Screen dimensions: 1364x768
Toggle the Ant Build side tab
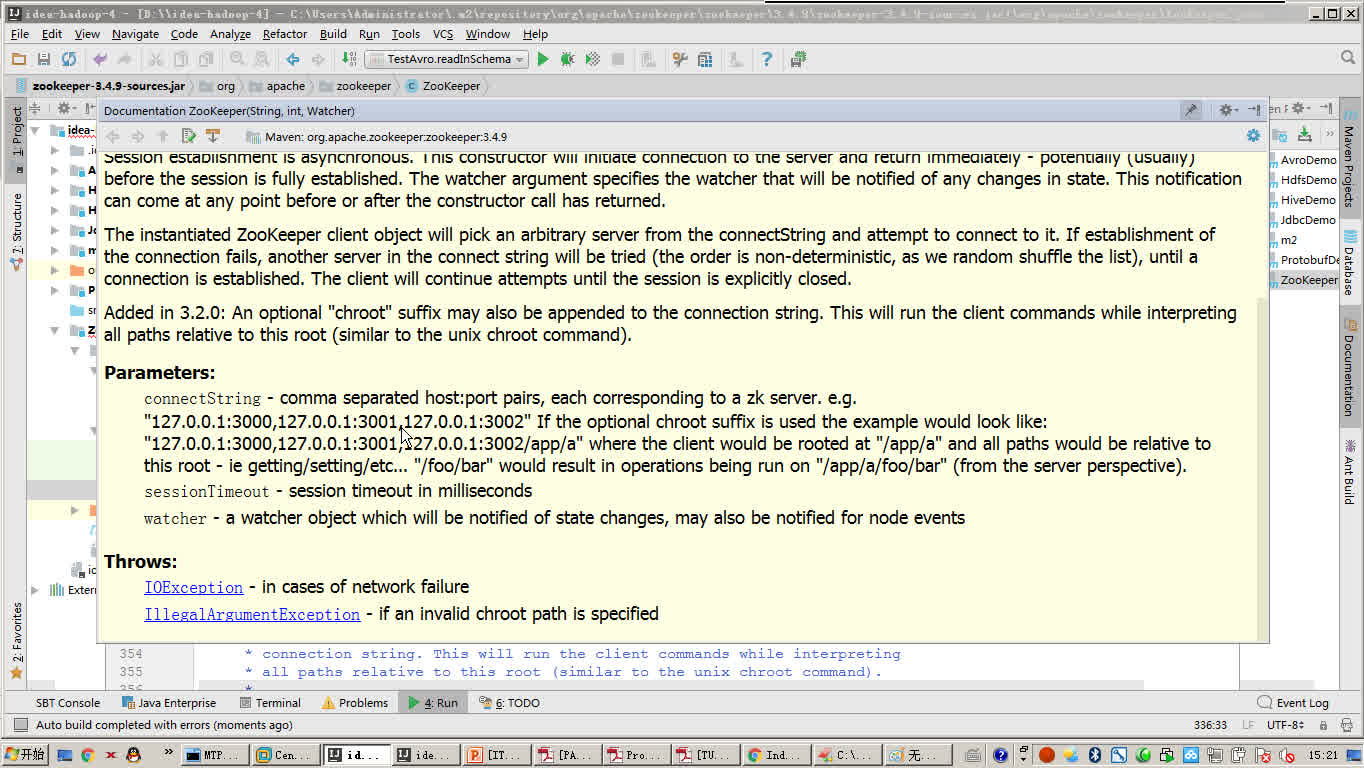pos(1348,470)
